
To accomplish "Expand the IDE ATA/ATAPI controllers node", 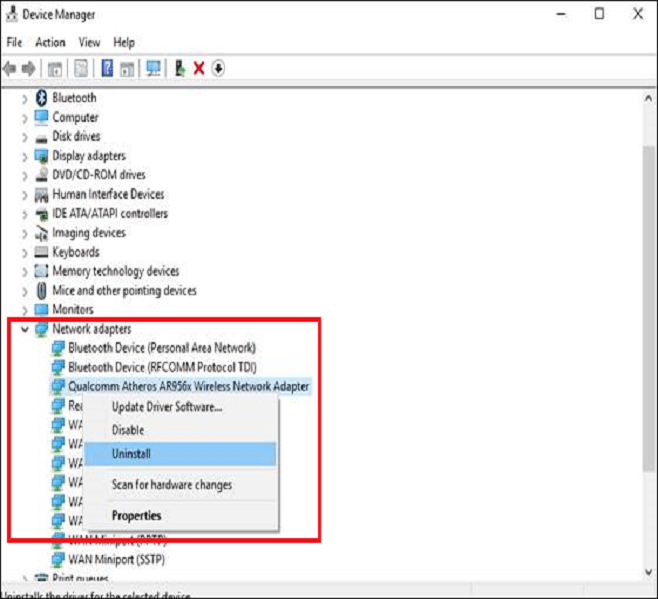I will click(x=24, y=214).
